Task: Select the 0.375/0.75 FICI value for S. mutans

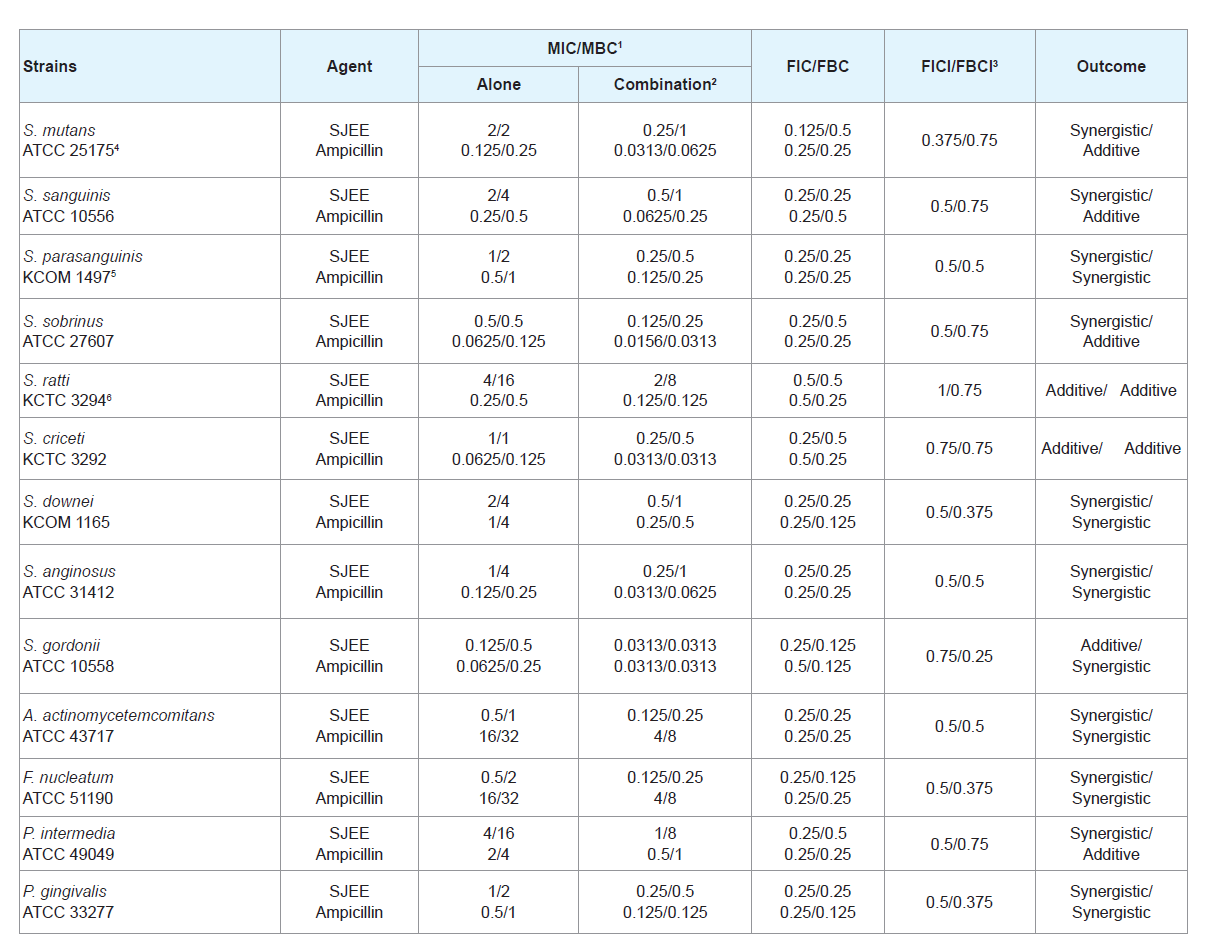Action: click(x=960, y=140)
